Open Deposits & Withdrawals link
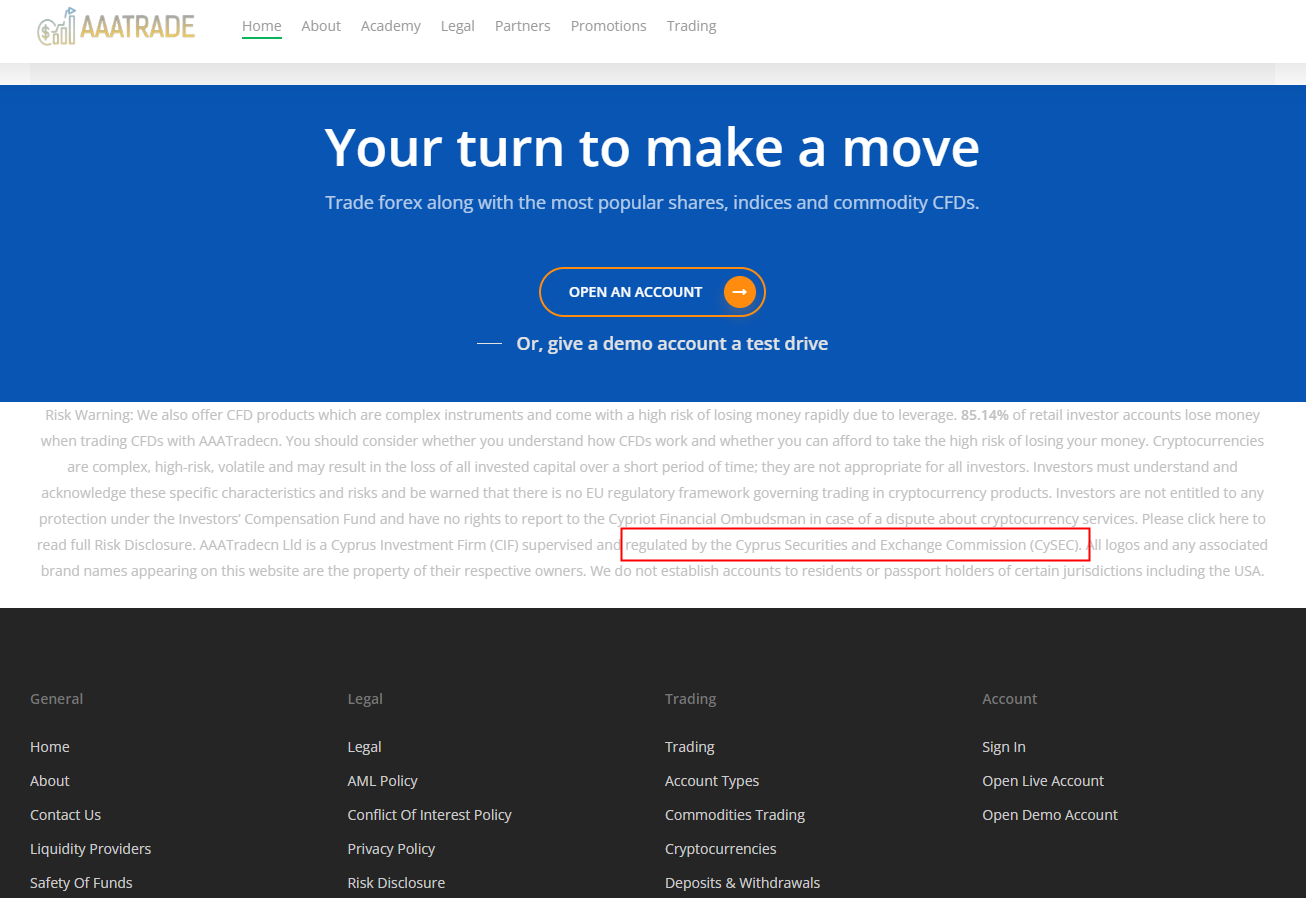Image resolution: width=1306 pixels, height=898 pixels. (743, 883)
